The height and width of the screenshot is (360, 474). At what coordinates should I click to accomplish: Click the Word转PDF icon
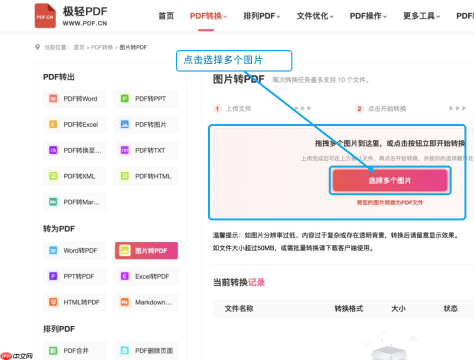click(53, 250)
